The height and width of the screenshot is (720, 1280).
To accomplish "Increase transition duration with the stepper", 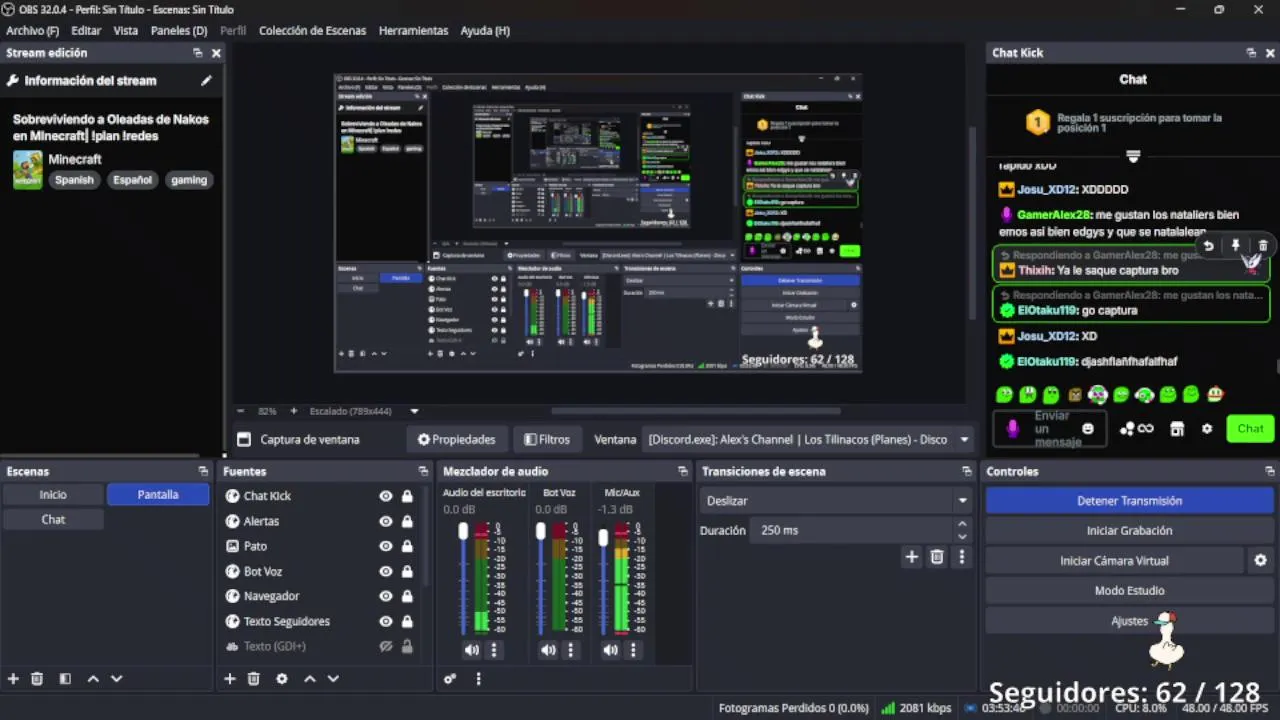I will click(962, 524).
